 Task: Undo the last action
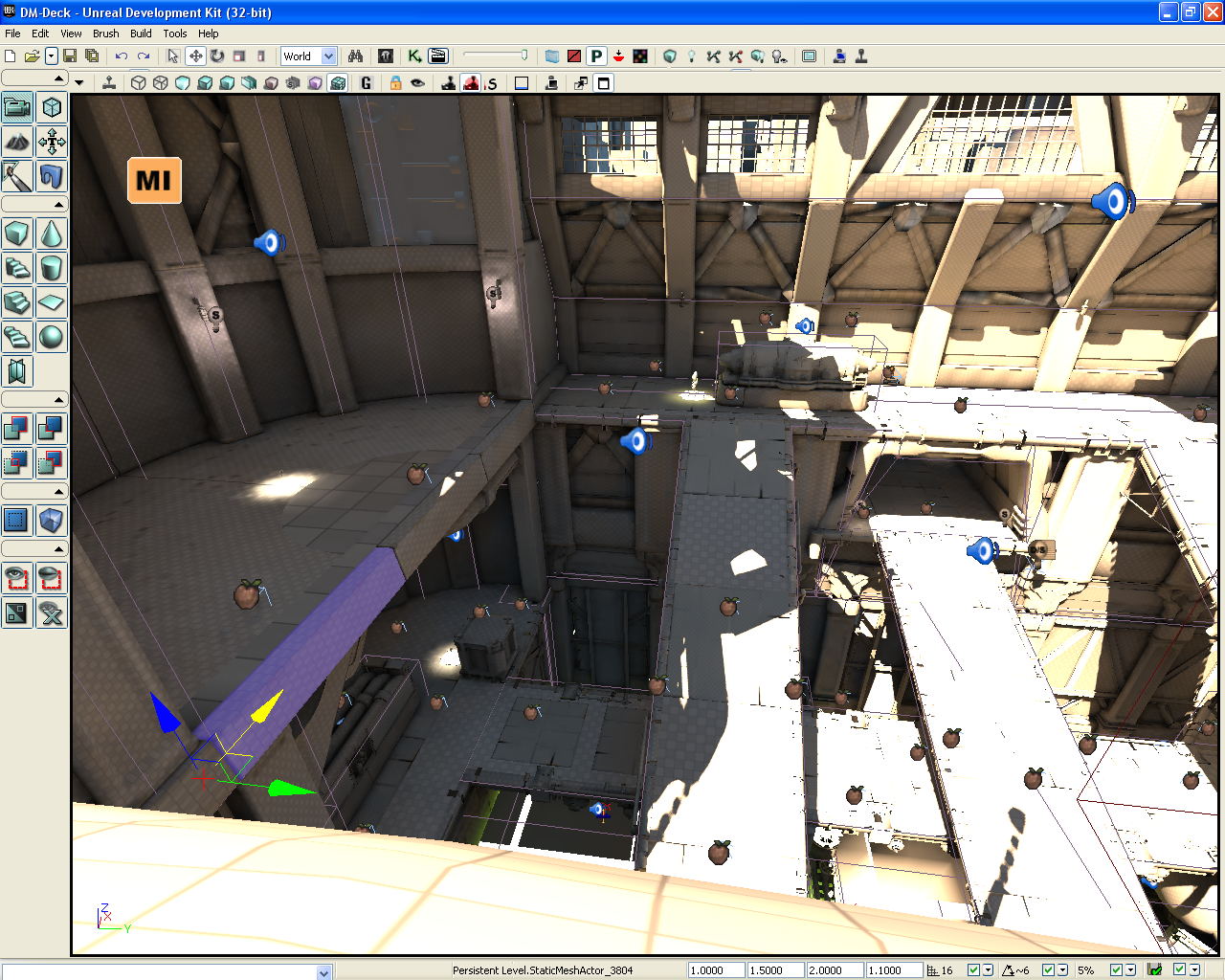click(122, 56)
